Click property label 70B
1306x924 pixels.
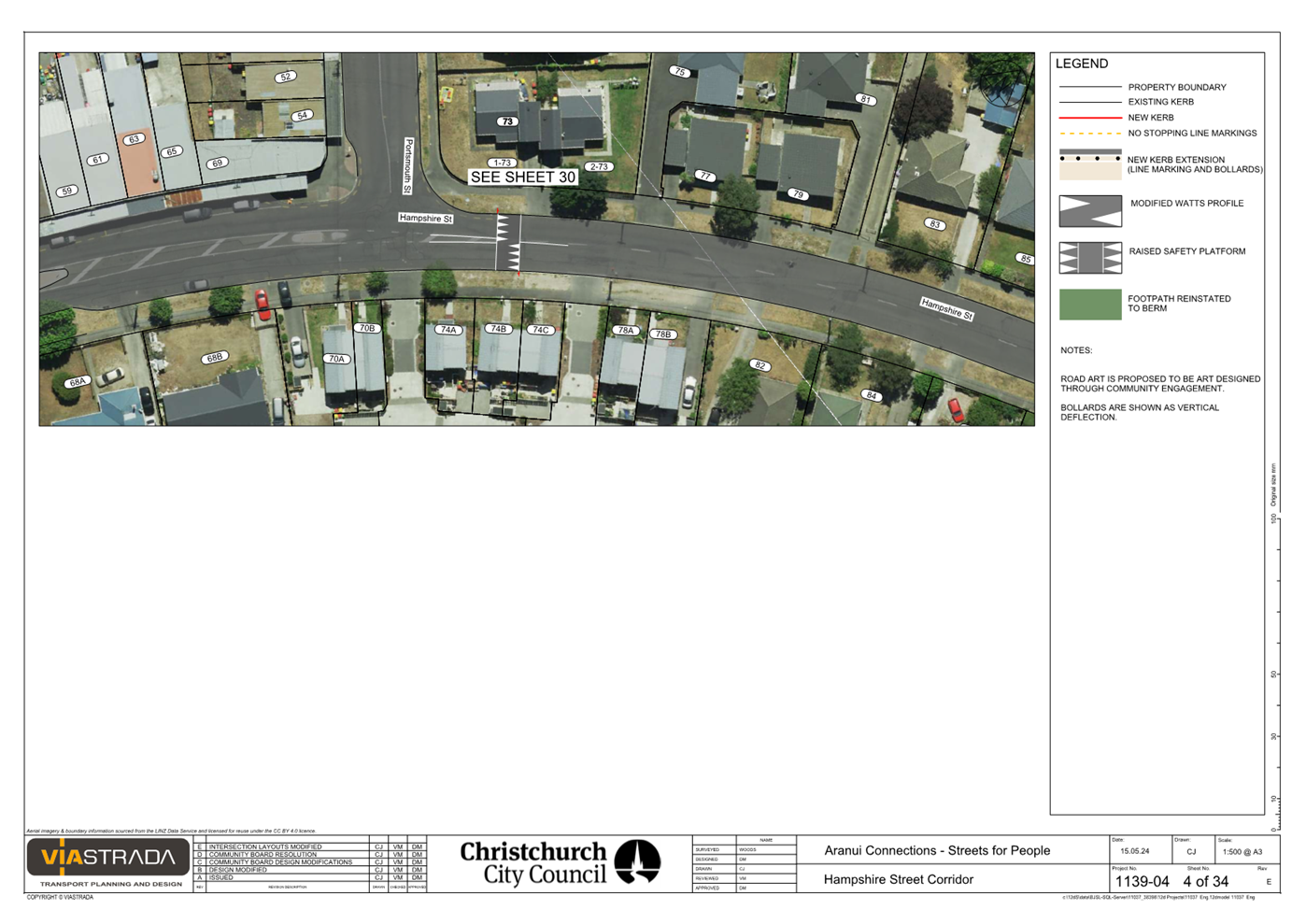pos(367,328)
